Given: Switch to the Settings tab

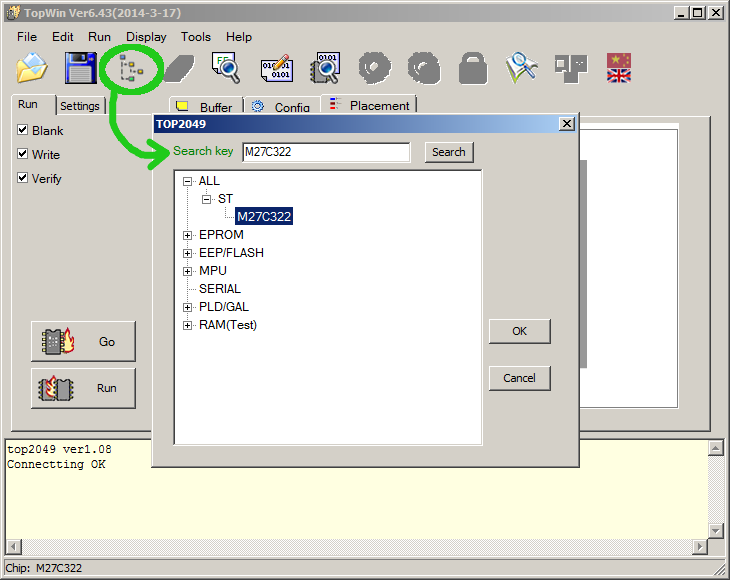Looking at the screenshot, I should [x=80, y=106].
